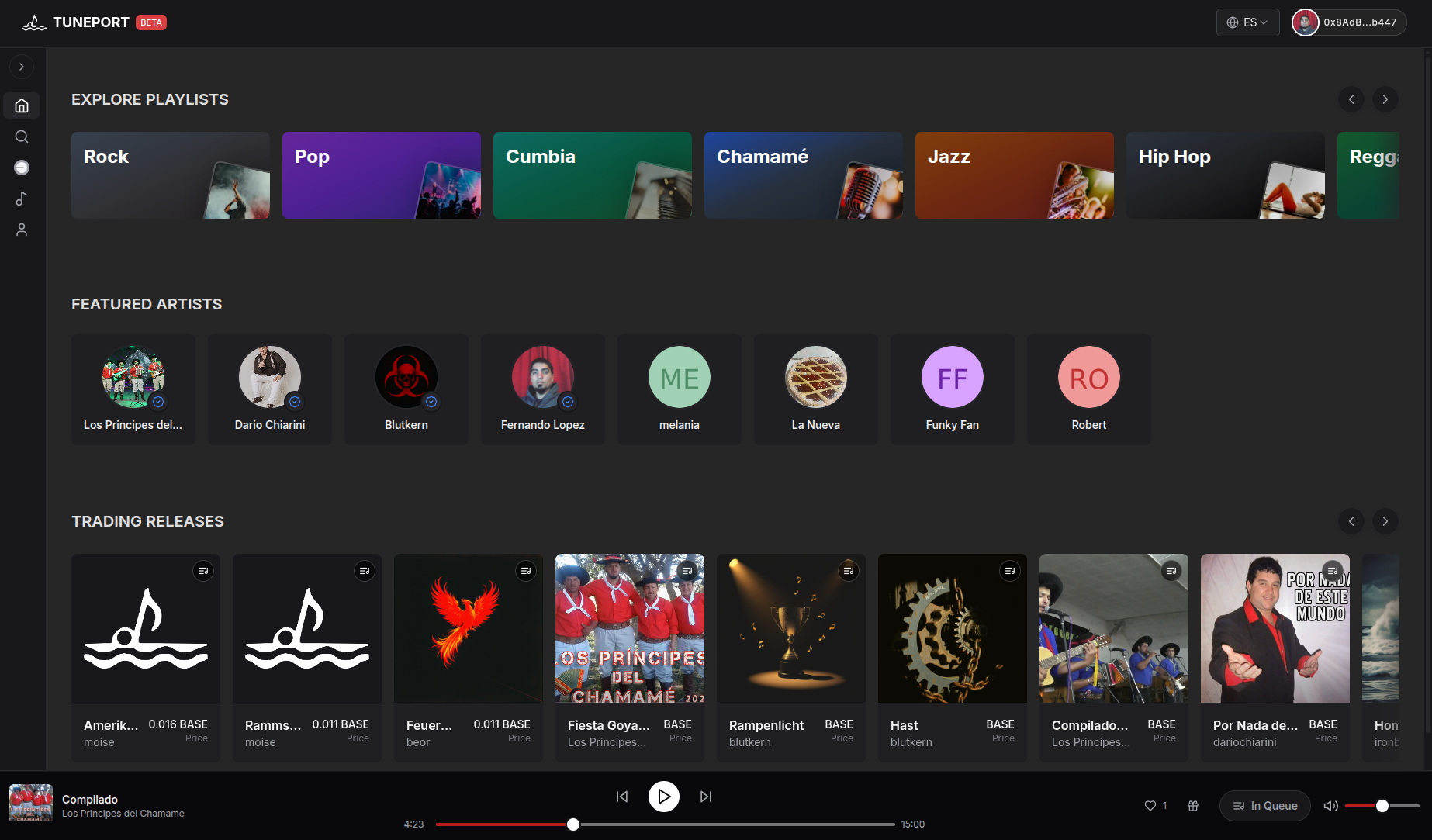Add Hast release to queue icon
Image resolution: width=1432 pixels, height=840 pixels.
(1010, 571)
